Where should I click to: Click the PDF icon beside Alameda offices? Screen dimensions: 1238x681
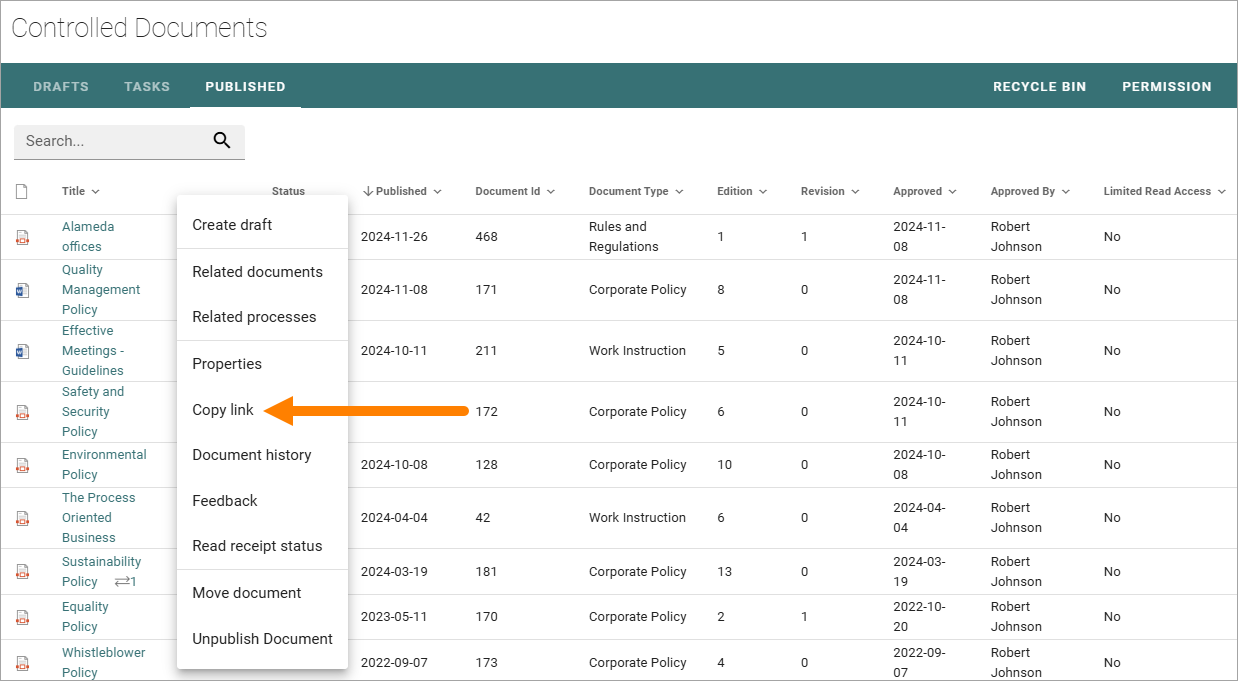point(22,237)
